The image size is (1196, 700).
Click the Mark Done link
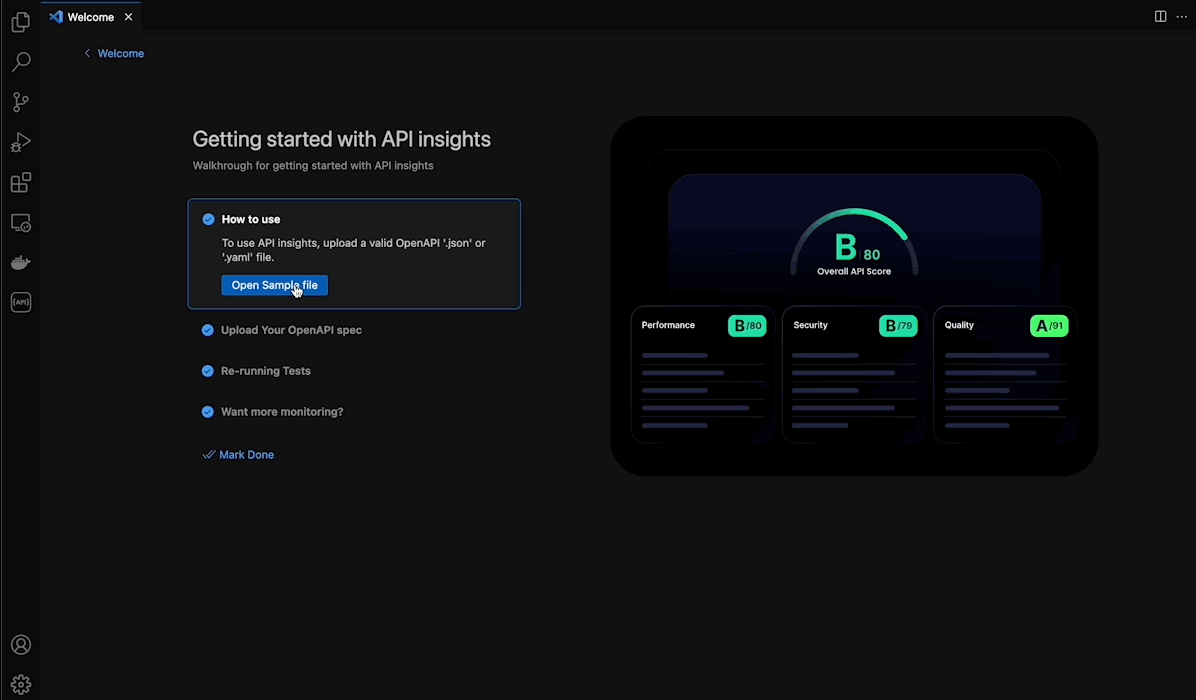(x=246, y=454)
